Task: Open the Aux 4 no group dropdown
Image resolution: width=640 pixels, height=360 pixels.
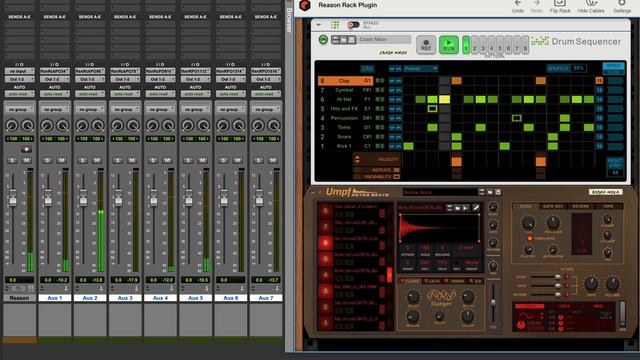Action: 160,109
